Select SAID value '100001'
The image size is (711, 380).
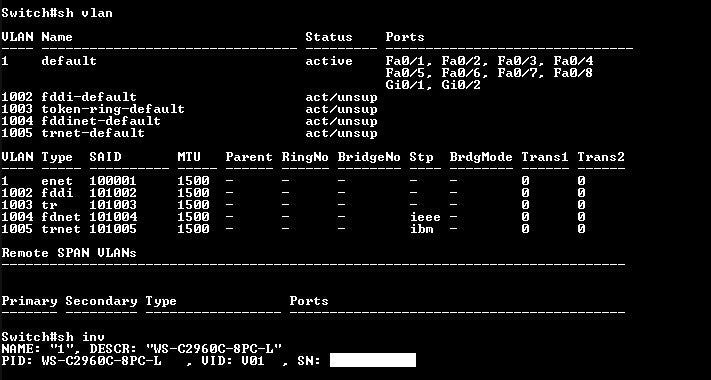(x=112, y=181)
